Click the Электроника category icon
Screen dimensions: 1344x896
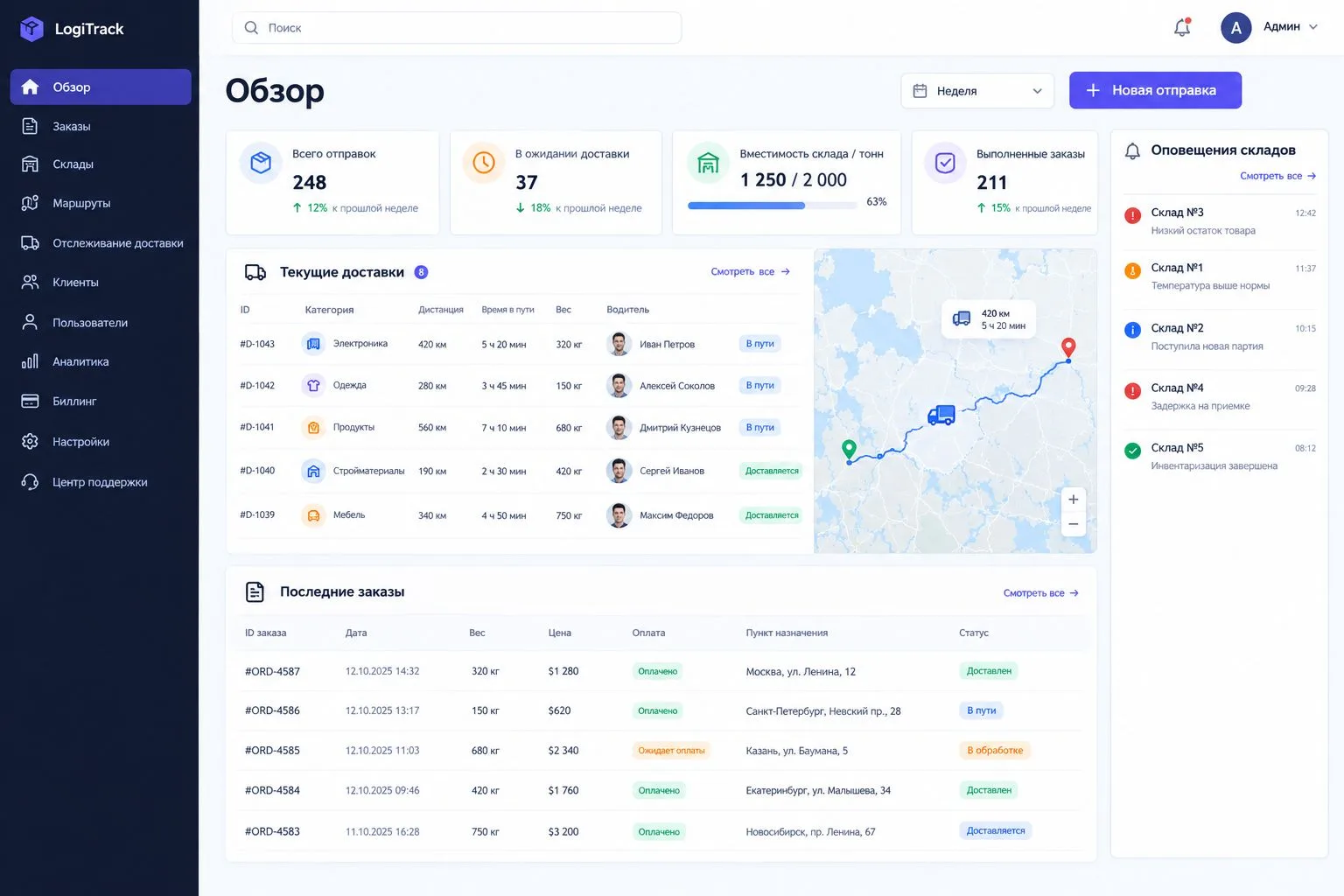point(313,344)
